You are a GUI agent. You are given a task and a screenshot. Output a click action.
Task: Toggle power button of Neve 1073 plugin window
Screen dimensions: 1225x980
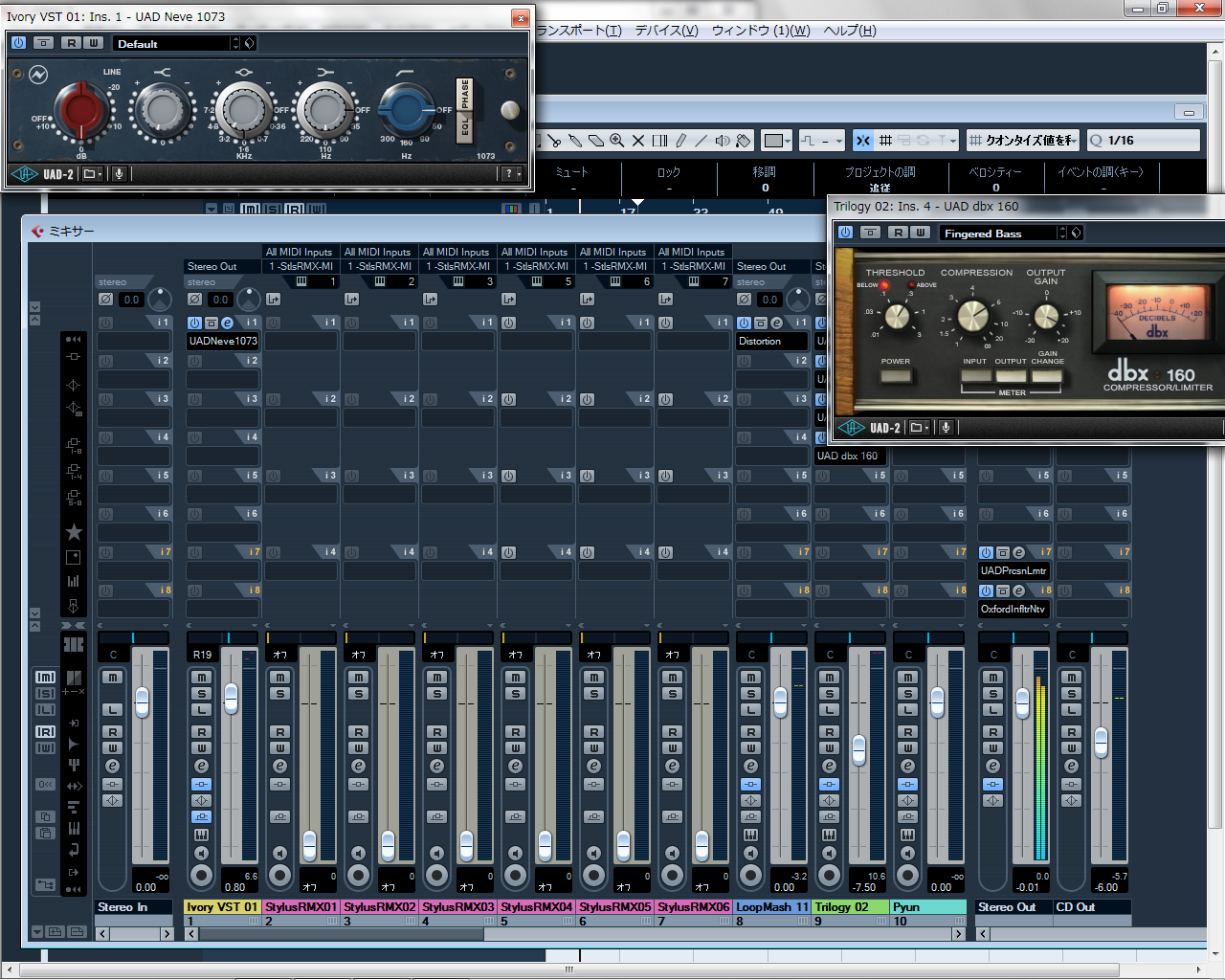coord(18,43)
